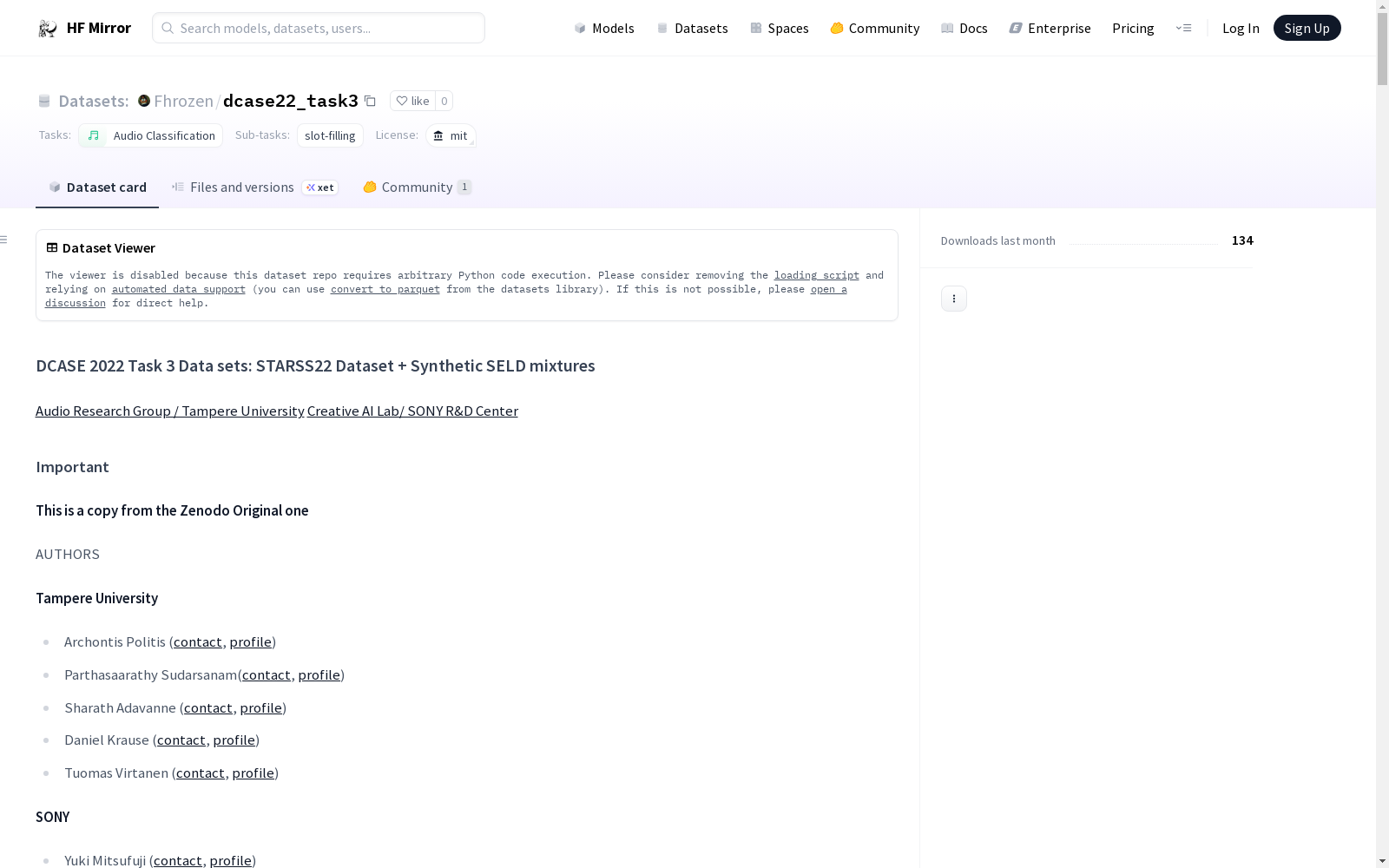Copy the dataset name with the copy icon
This screenshot has height=868, width=1389.
pos(370,101)
